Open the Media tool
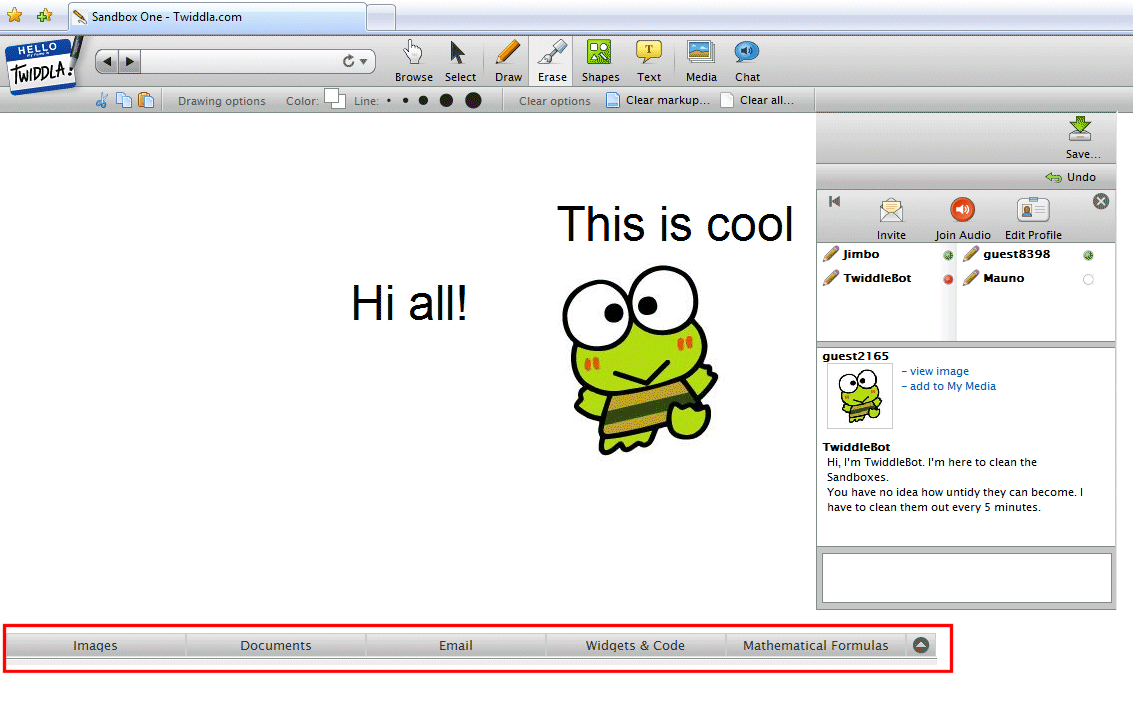1133x722 pixels. (701, 61)
